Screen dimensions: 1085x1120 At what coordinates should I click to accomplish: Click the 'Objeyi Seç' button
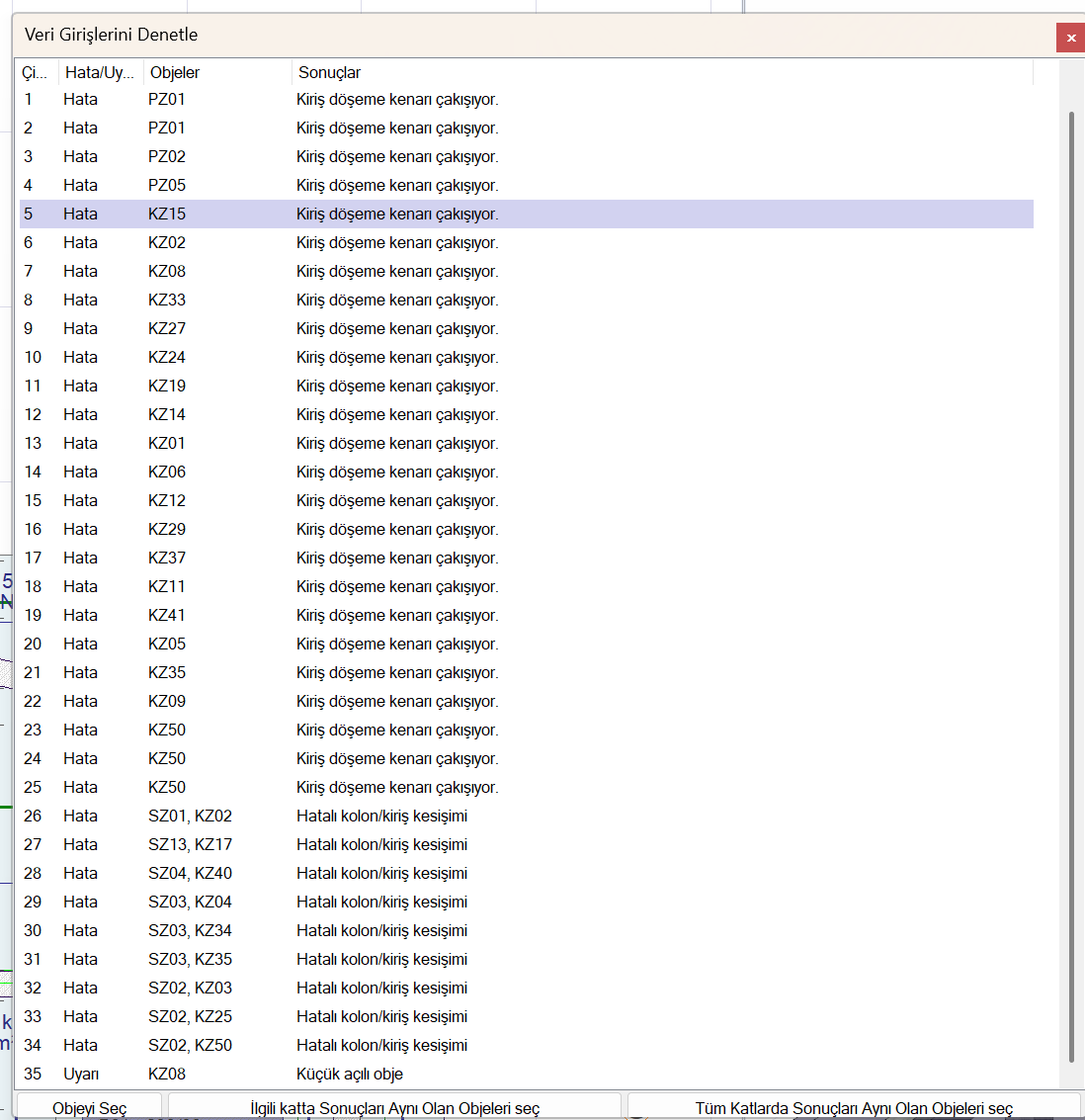click(90, 1107)
